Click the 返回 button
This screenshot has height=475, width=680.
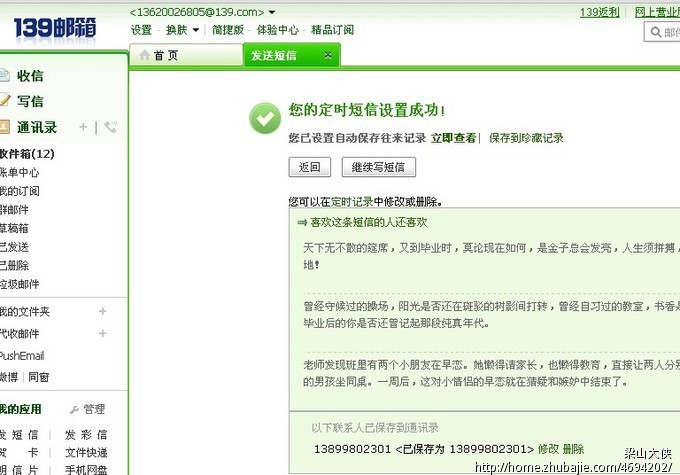310,167
